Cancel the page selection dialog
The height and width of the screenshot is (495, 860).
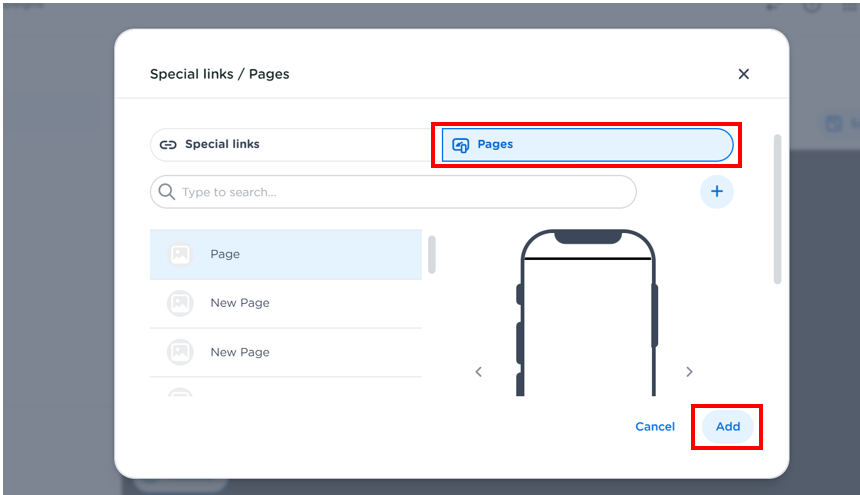tap(655, 427)
